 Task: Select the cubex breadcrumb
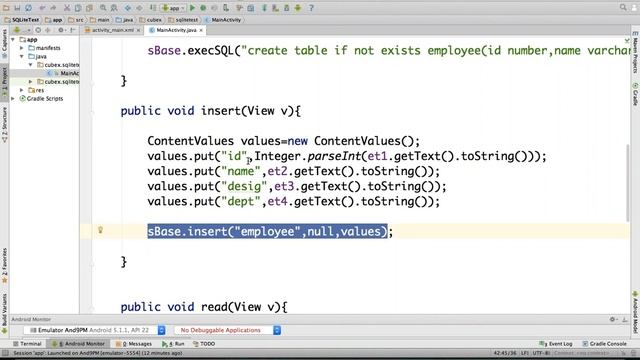(x=150, y=20)
